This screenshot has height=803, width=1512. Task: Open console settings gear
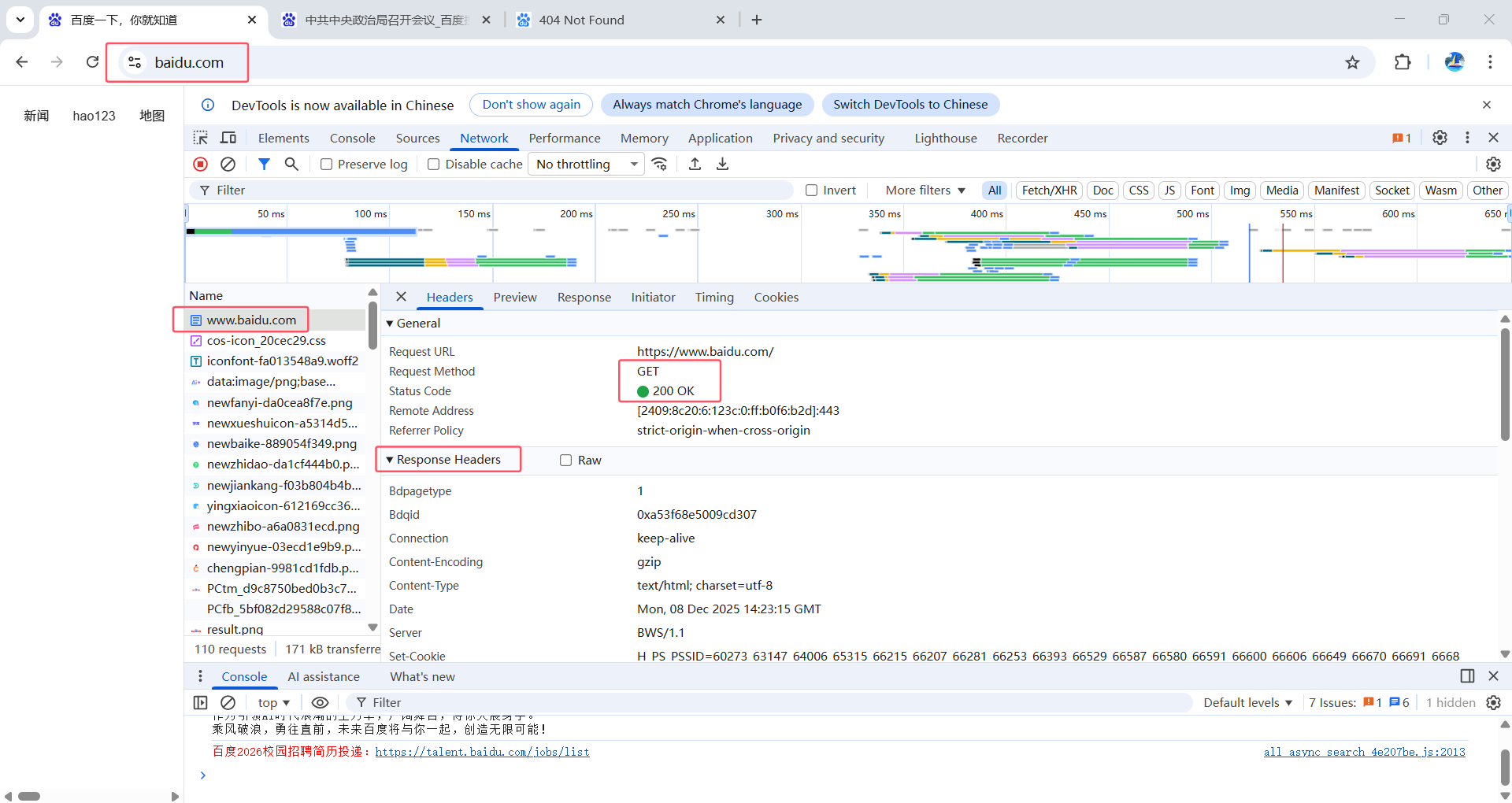[1493, 702]
